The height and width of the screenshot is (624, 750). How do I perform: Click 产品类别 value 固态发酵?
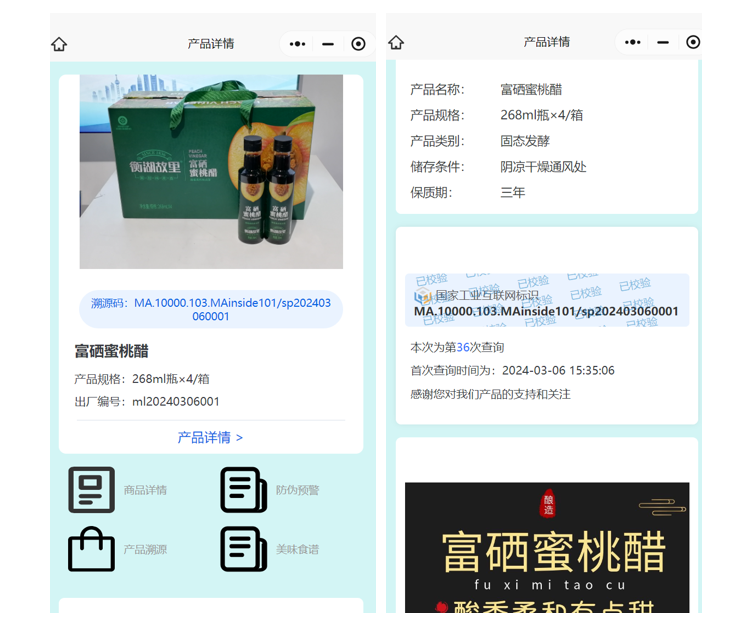(525, 141)
